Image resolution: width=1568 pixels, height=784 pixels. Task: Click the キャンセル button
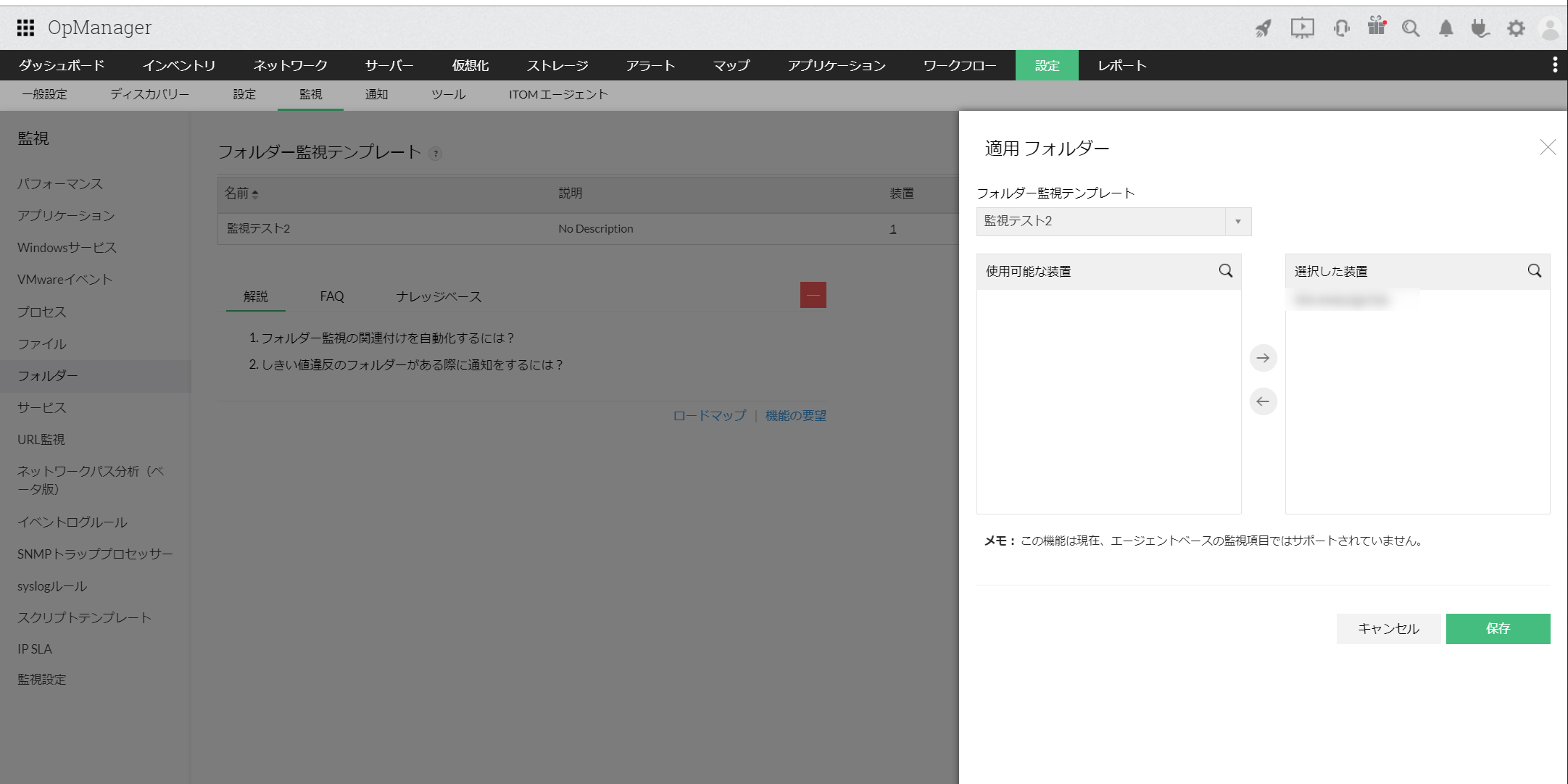[x=1388, y=628]
